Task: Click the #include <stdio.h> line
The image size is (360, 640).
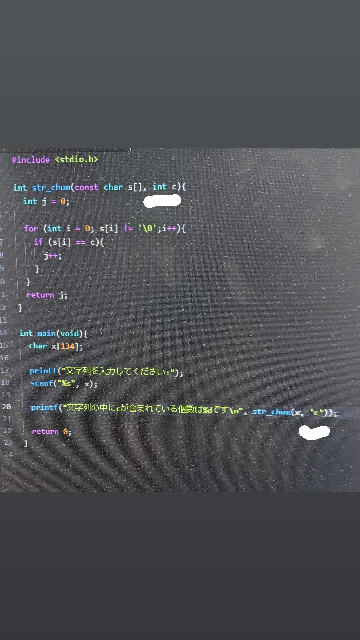Action: pyautogui.click(x=55, y=159)
